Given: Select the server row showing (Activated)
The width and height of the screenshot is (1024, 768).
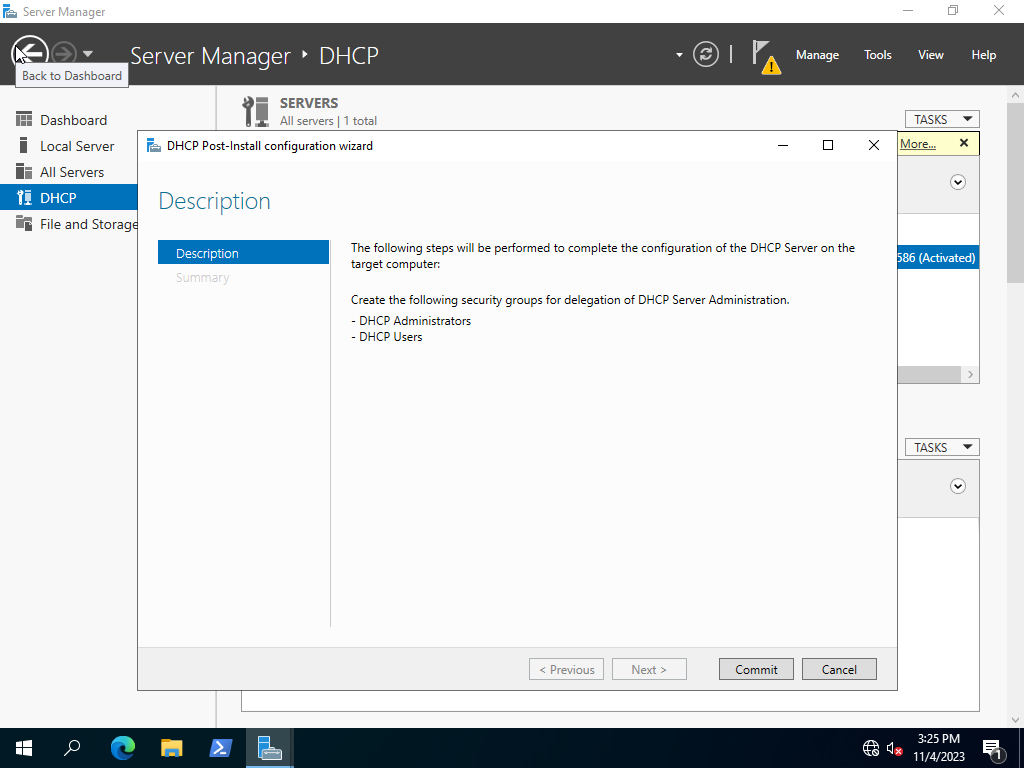Looking at the screenshot, I should (x=938, y=257).
